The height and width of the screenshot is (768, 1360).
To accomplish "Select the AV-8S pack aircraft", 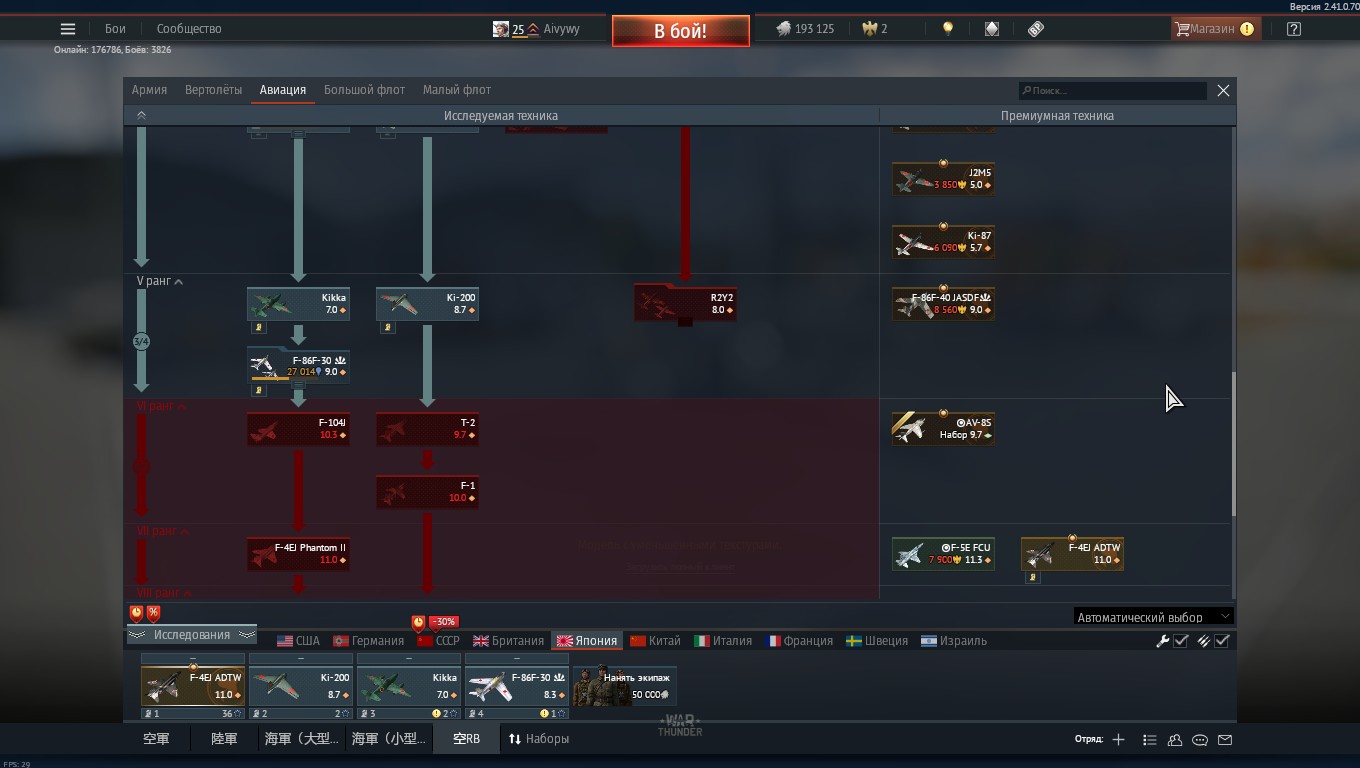I will click(x=943, y=429).
